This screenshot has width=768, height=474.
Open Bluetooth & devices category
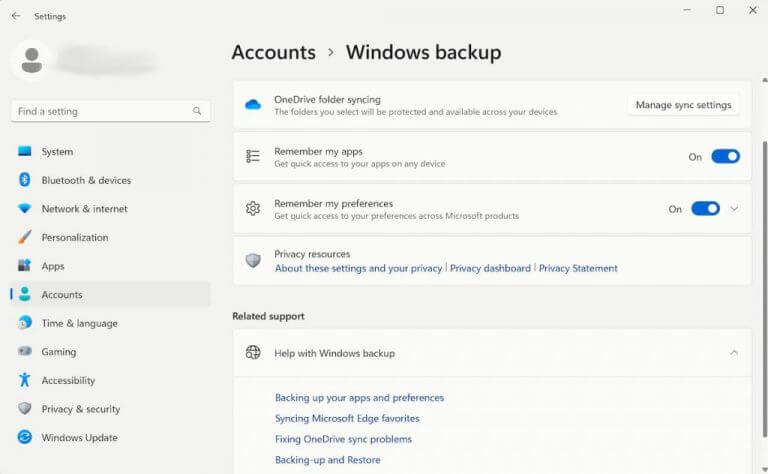(111, 180)
